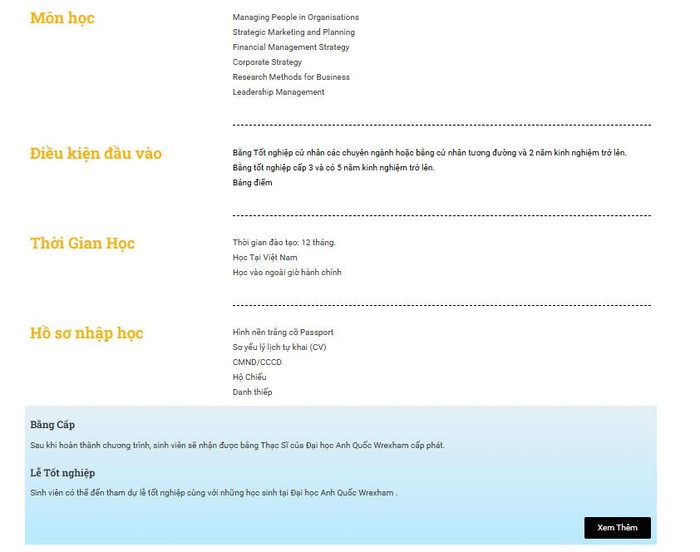
Task: Select the "CMND/CCCD" document item
Action: click(x=257, y=362)
